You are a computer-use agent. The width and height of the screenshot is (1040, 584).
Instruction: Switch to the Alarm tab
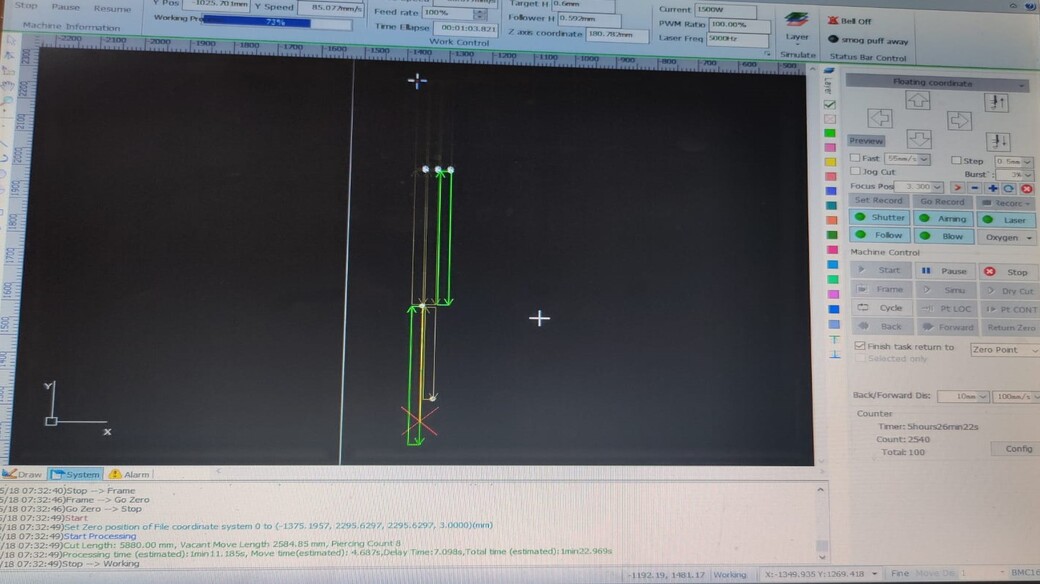[130, 474]
